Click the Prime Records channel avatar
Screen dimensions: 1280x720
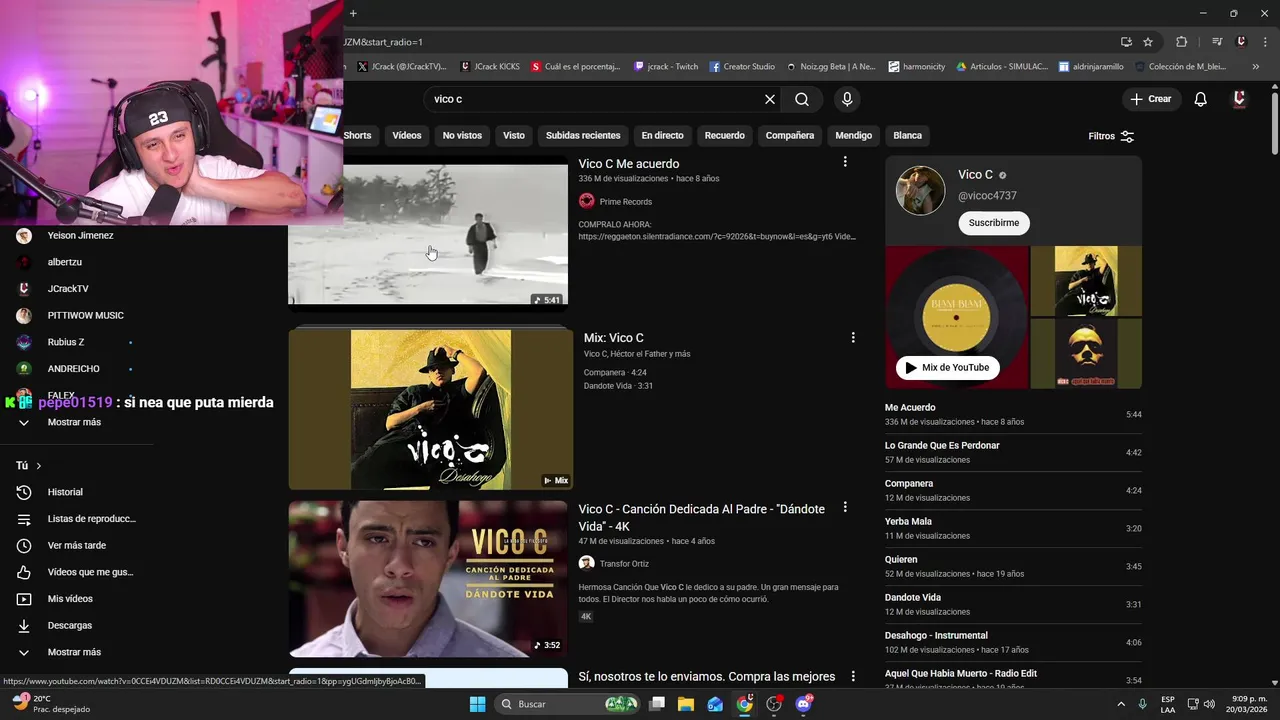pyautogui.click(x=587, y=201)
